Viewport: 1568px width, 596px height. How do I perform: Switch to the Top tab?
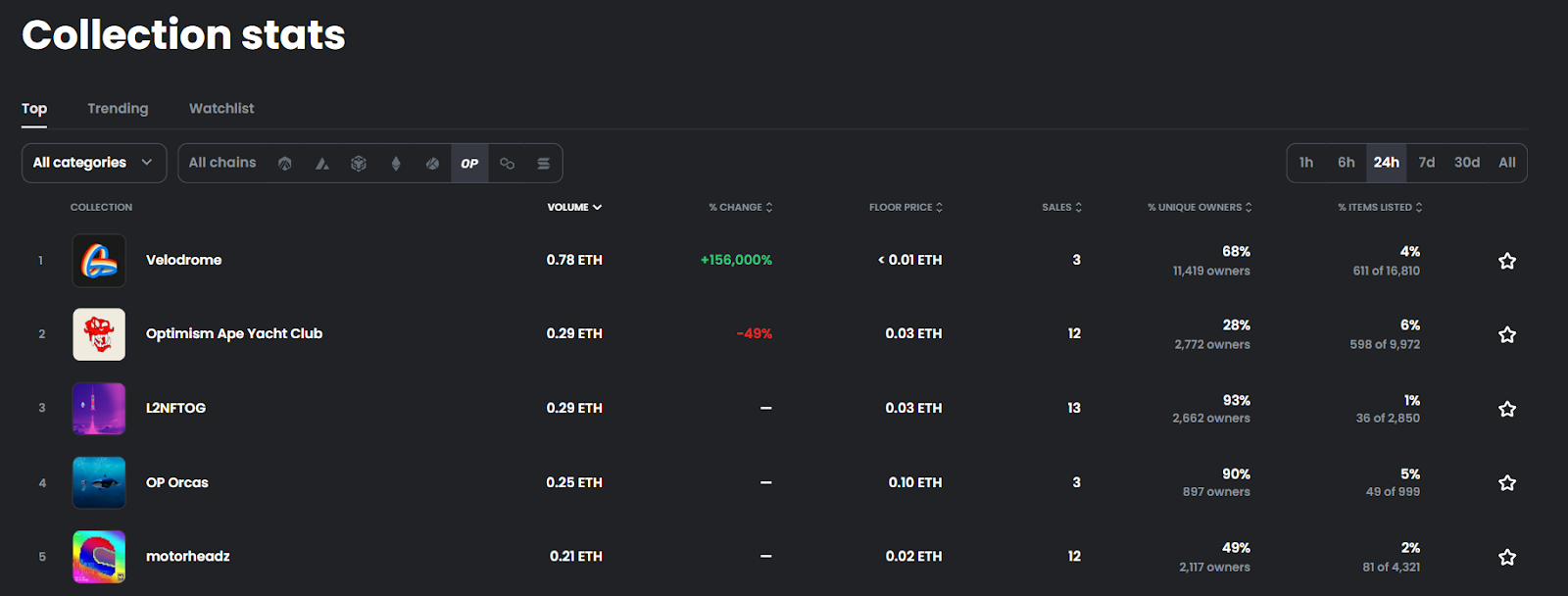click(x=34, y=109)
